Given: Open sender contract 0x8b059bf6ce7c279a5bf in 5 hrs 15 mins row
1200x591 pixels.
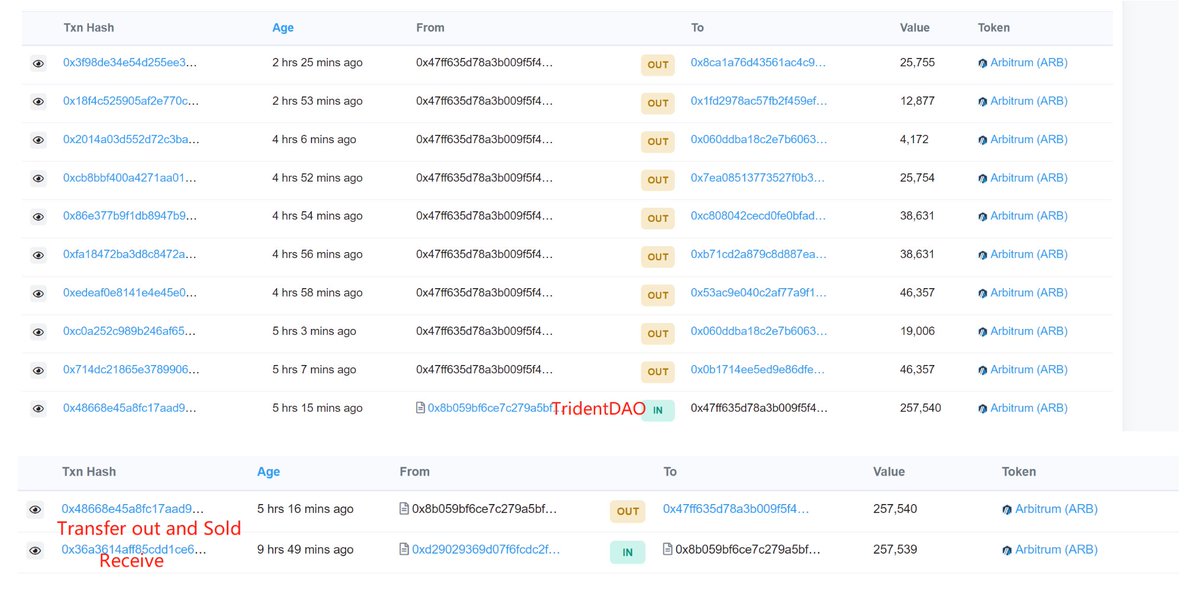Looking at the screenshot, I should pos(490,407).
